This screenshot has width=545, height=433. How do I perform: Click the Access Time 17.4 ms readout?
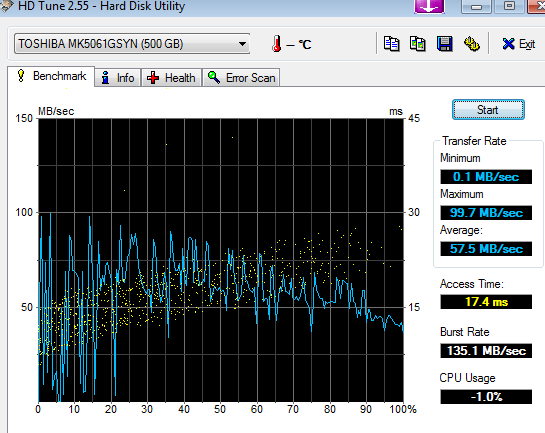[486, 302]
